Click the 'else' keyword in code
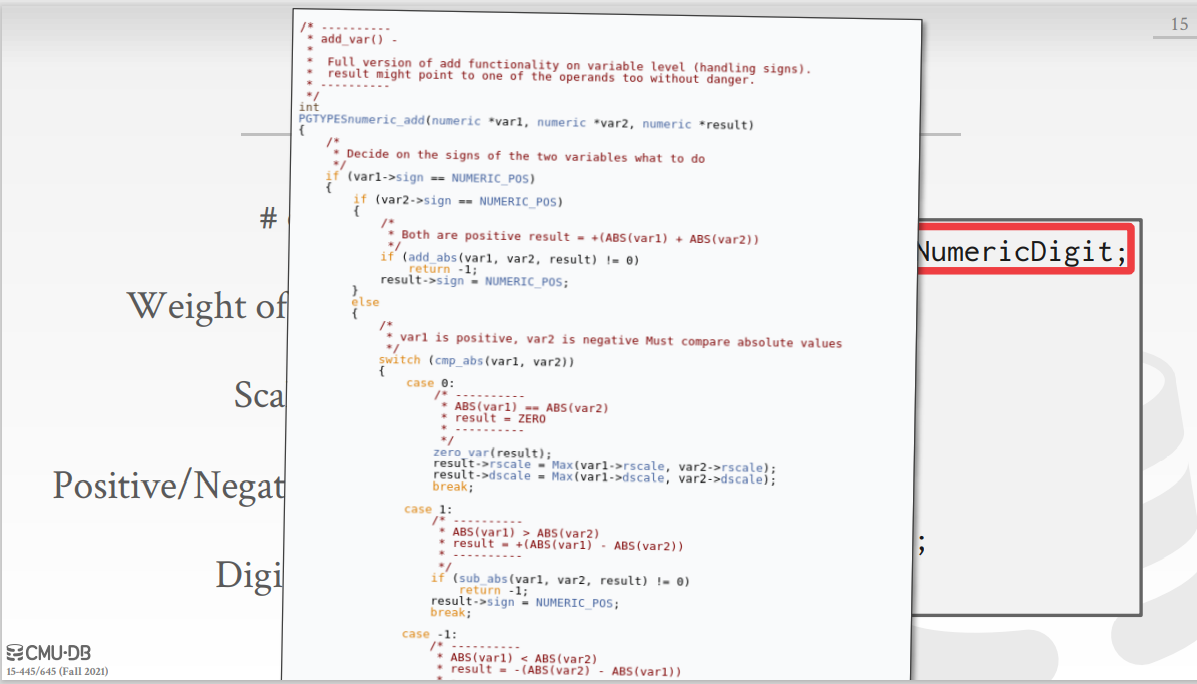 pos(365,301)
